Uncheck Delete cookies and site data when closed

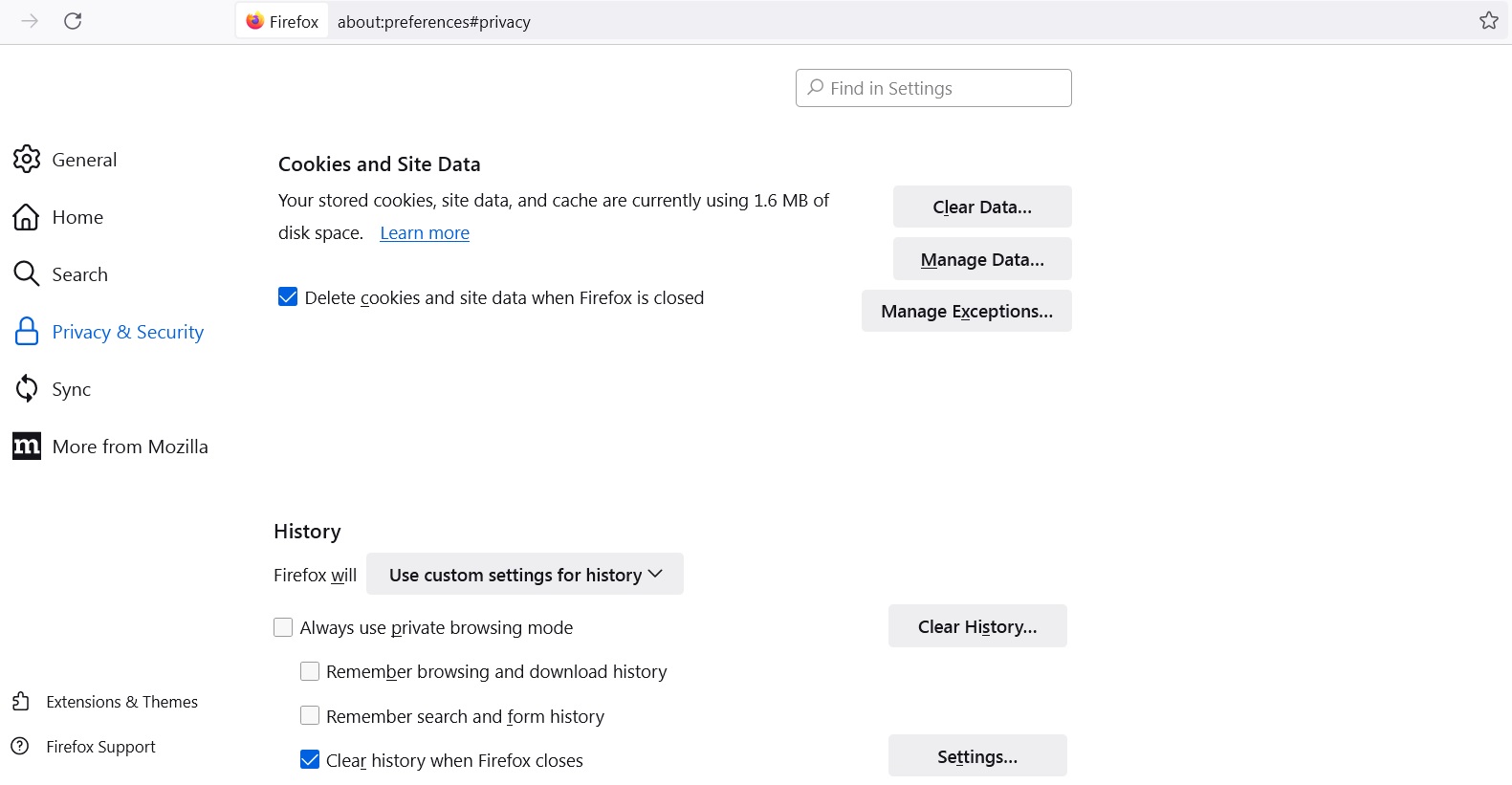click(x=288, y=297)
